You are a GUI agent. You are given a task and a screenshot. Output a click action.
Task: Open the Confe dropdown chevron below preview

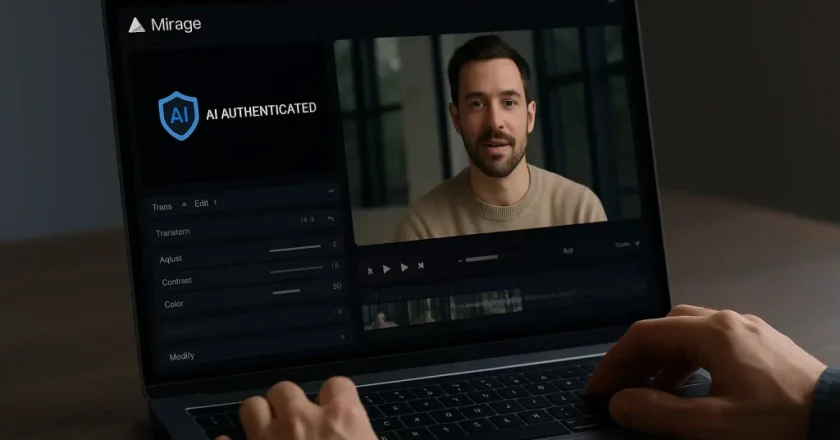636,243
